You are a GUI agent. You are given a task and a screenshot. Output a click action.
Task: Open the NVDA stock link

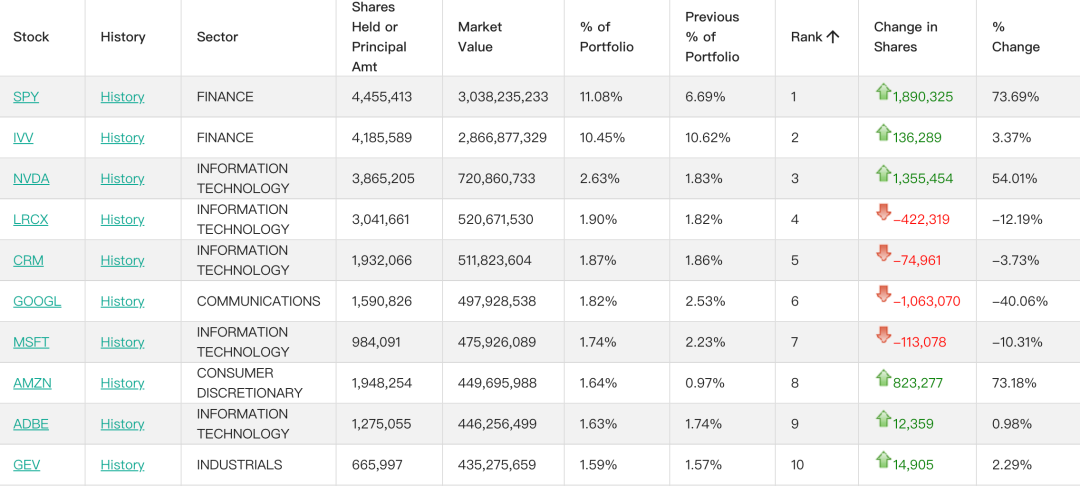point(31,179)
